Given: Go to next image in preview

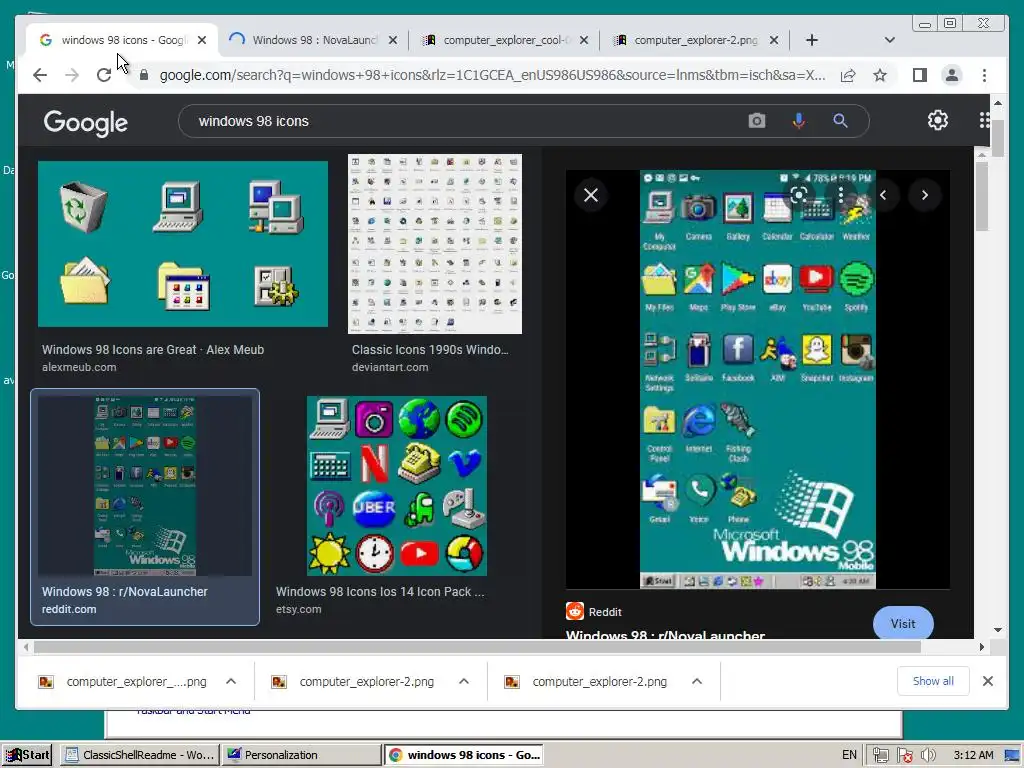Looking at the screenshot, I should tap(925, 195).
